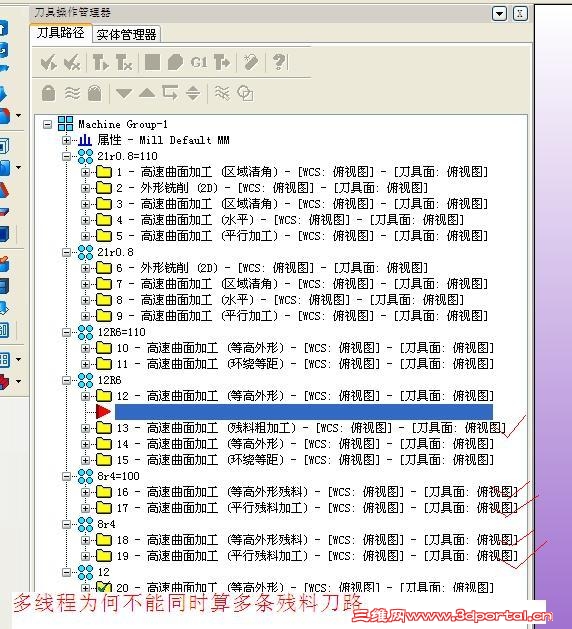Select operation 3 区域清角
Viewport: 572px width, 629px height.
click(x=302, y=204)
